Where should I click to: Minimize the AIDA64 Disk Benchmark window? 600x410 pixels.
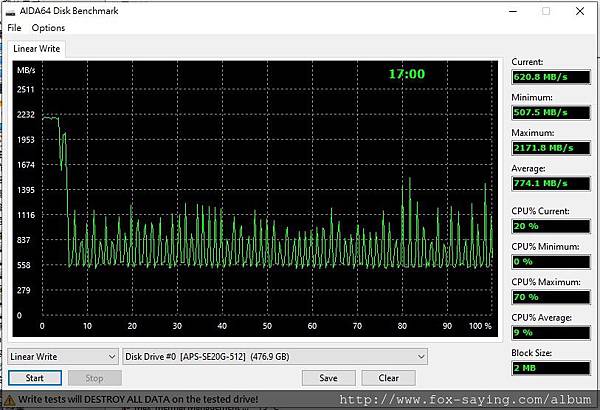click(x=513, y=11)
